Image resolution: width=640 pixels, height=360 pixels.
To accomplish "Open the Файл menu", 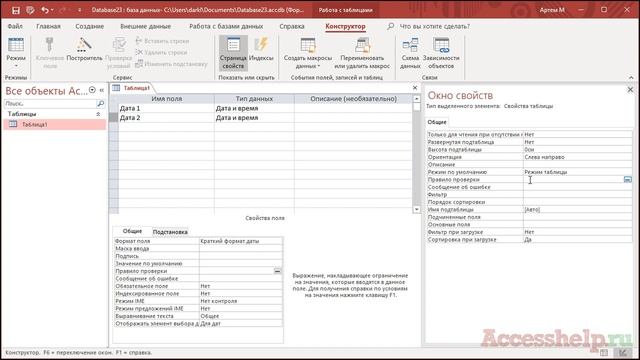I will click(15, 26).
